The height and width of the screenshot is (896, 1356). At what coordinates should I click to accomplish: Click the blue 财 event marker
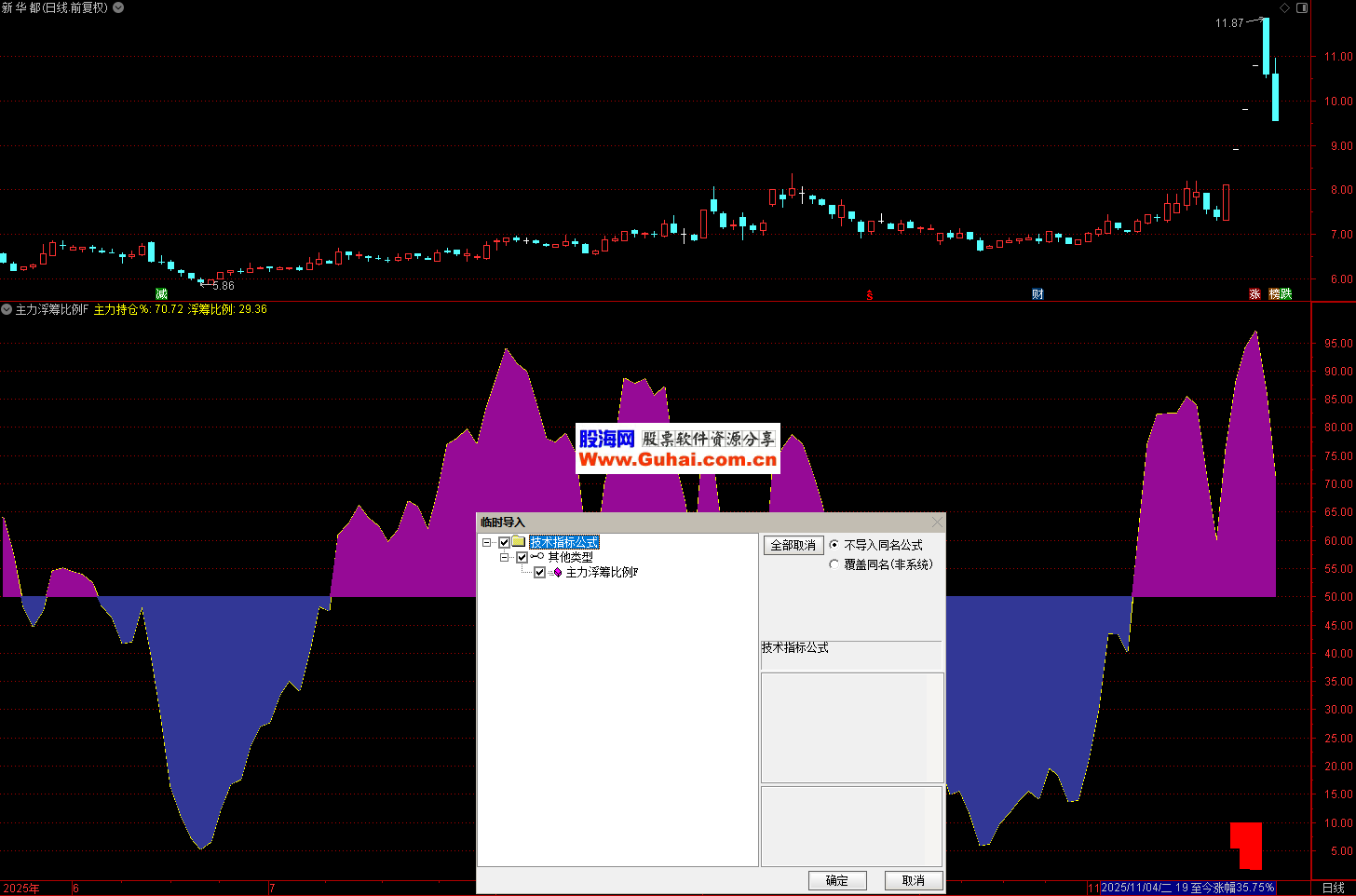click(x=1037, y=294)
